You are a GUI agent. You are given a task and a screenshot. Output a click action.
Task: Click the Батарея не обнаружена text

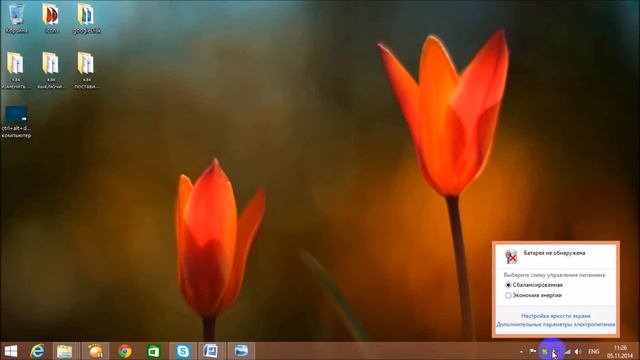pos(554,253)
